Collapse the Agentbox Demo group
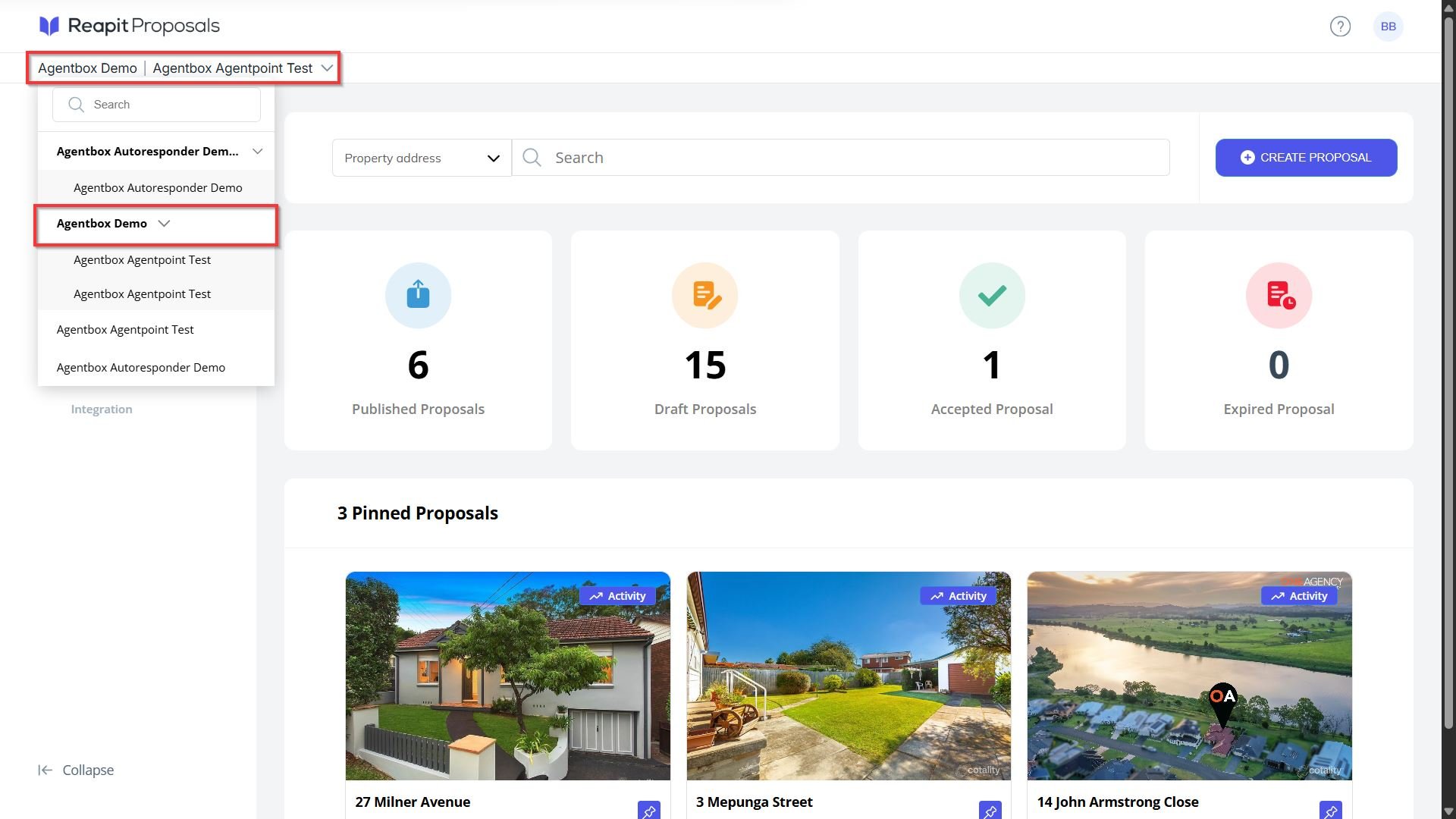The width and height of the screenshot is (1456, 819). pos(164,224)
